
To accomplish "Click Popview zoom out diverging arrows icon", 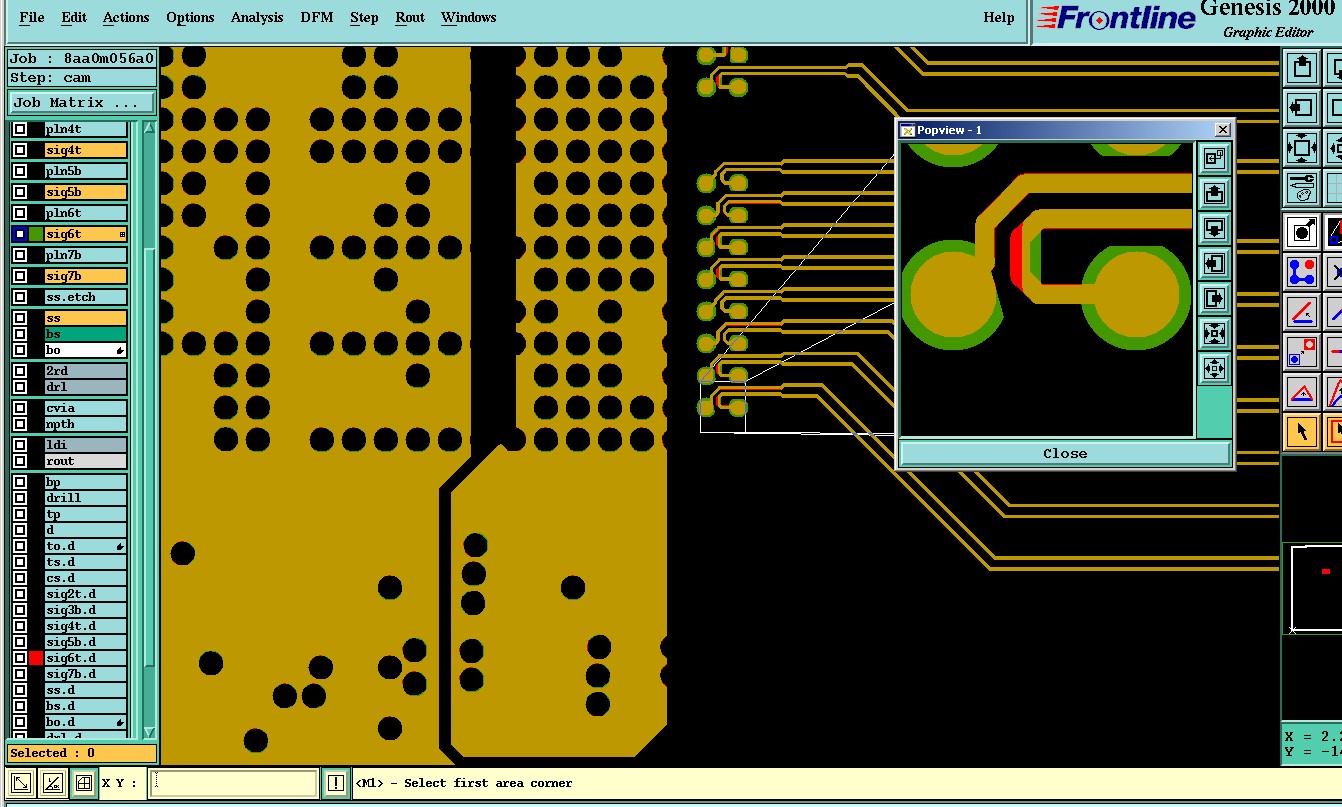I will (x=1214, y=368).
